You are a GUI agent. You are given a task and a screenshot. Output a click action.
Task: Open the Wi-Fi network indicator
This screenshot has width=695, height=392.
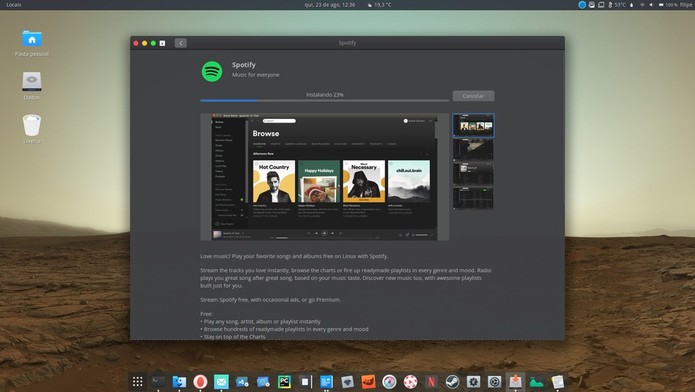[x=642, y=4]
